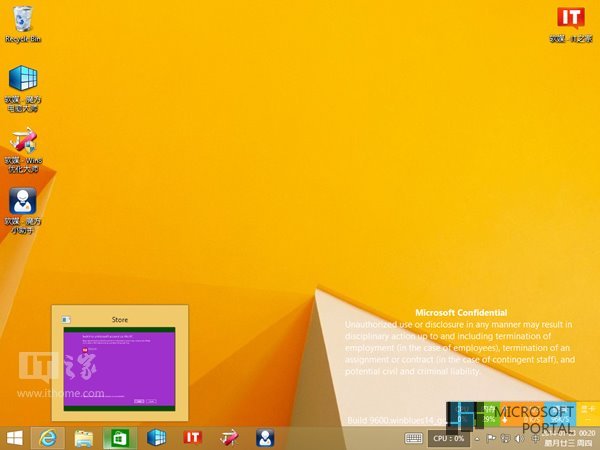Click the yellow widget tile at right edge
Viewport: 600px width, 450px height.
[x=588, y=414]
